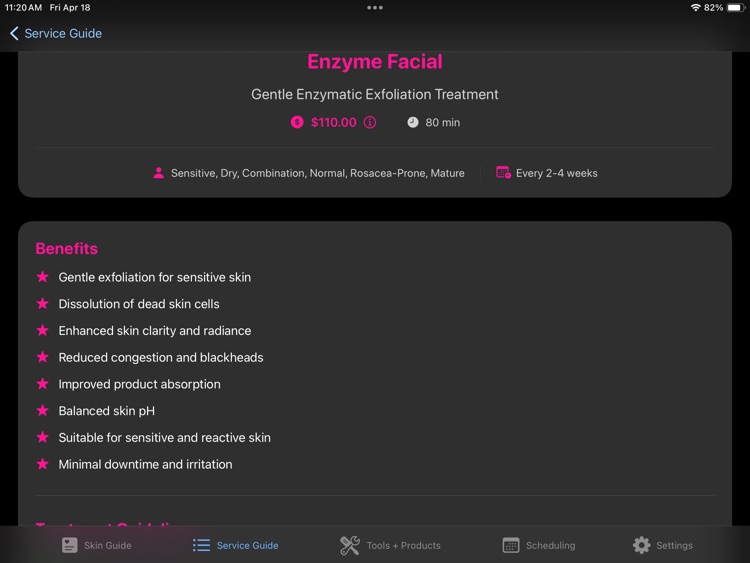The image size is (750, 563).
Task: Tap the Service Guide list icon
Action: point(201,545)
